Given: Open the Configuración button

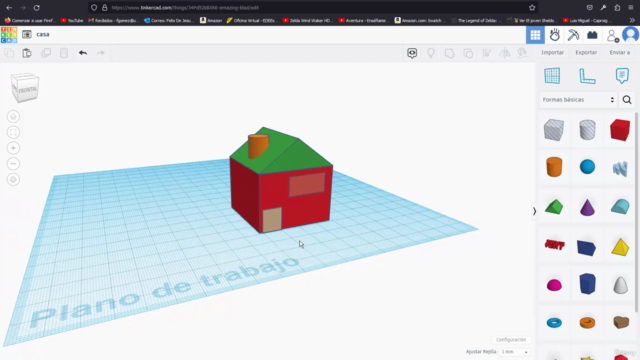Looking at the screenshot, I should [x=511, y=340].
